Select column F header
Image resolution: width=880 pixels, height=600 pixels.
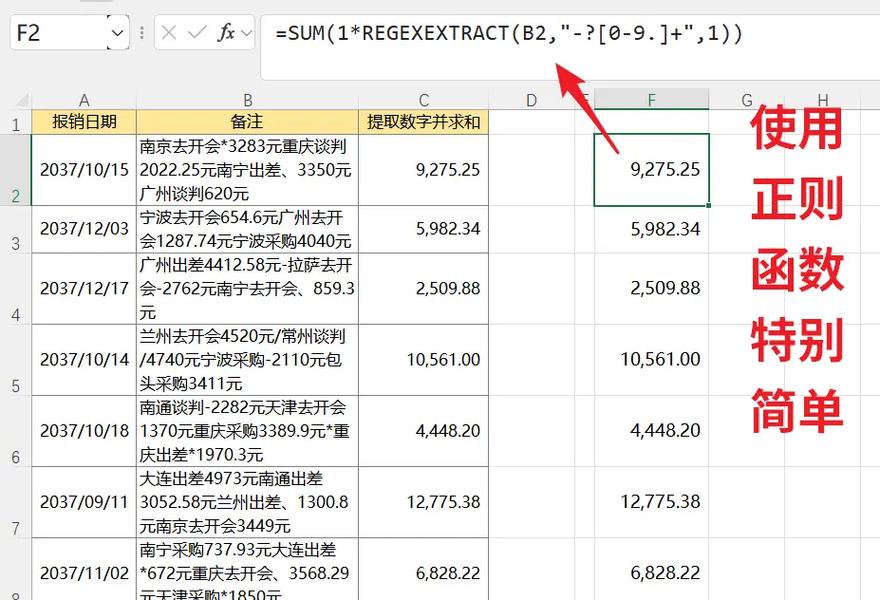(x=652, y=99)
